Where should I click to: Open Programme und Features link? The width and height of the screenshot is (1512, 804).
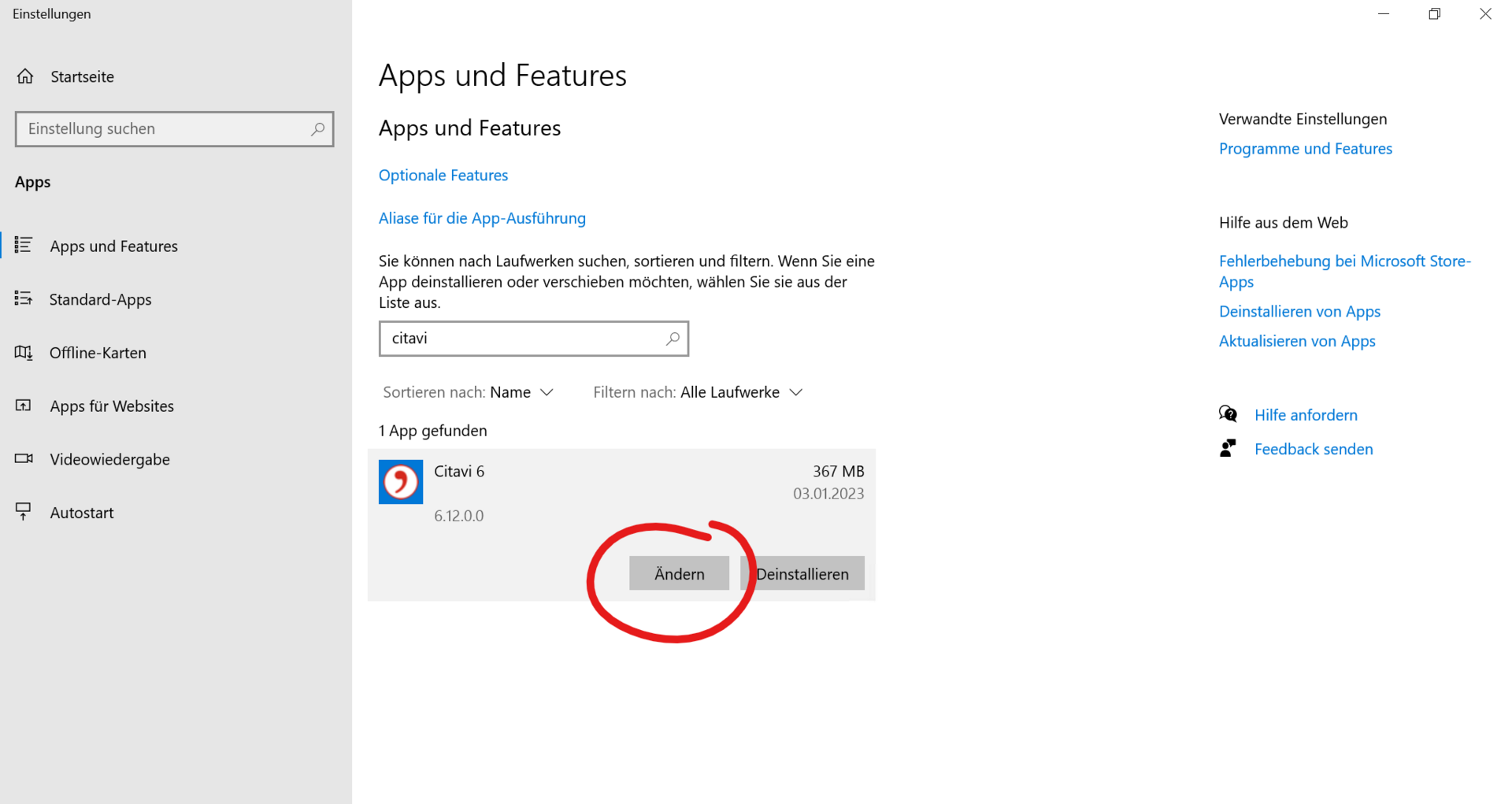tap(1305, 149)
